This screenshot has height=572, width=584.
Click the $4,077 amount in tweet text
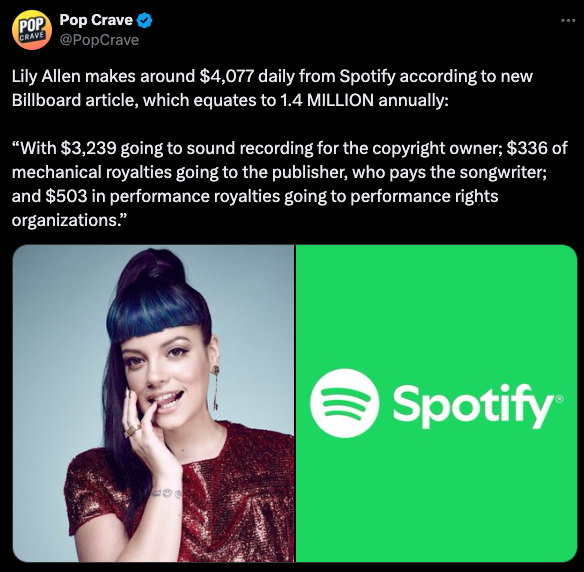(227, 76)
